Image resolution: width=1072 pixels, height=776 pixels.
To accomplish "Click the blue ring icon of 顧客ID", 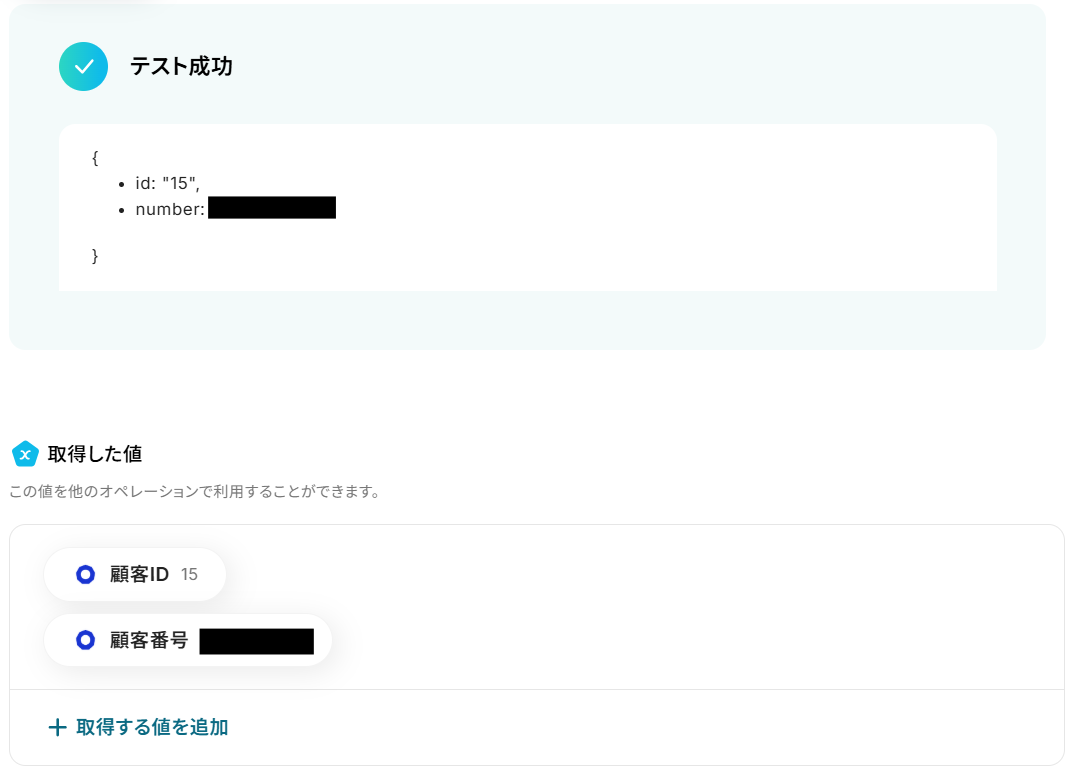I will 85,574.
